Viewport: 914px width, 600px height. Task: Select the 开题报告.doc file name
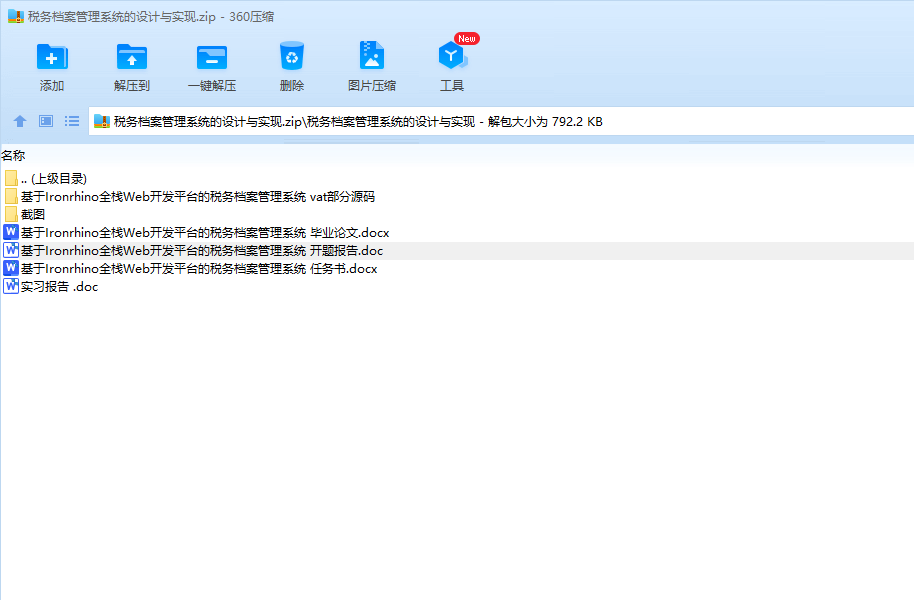click(202, 251)
